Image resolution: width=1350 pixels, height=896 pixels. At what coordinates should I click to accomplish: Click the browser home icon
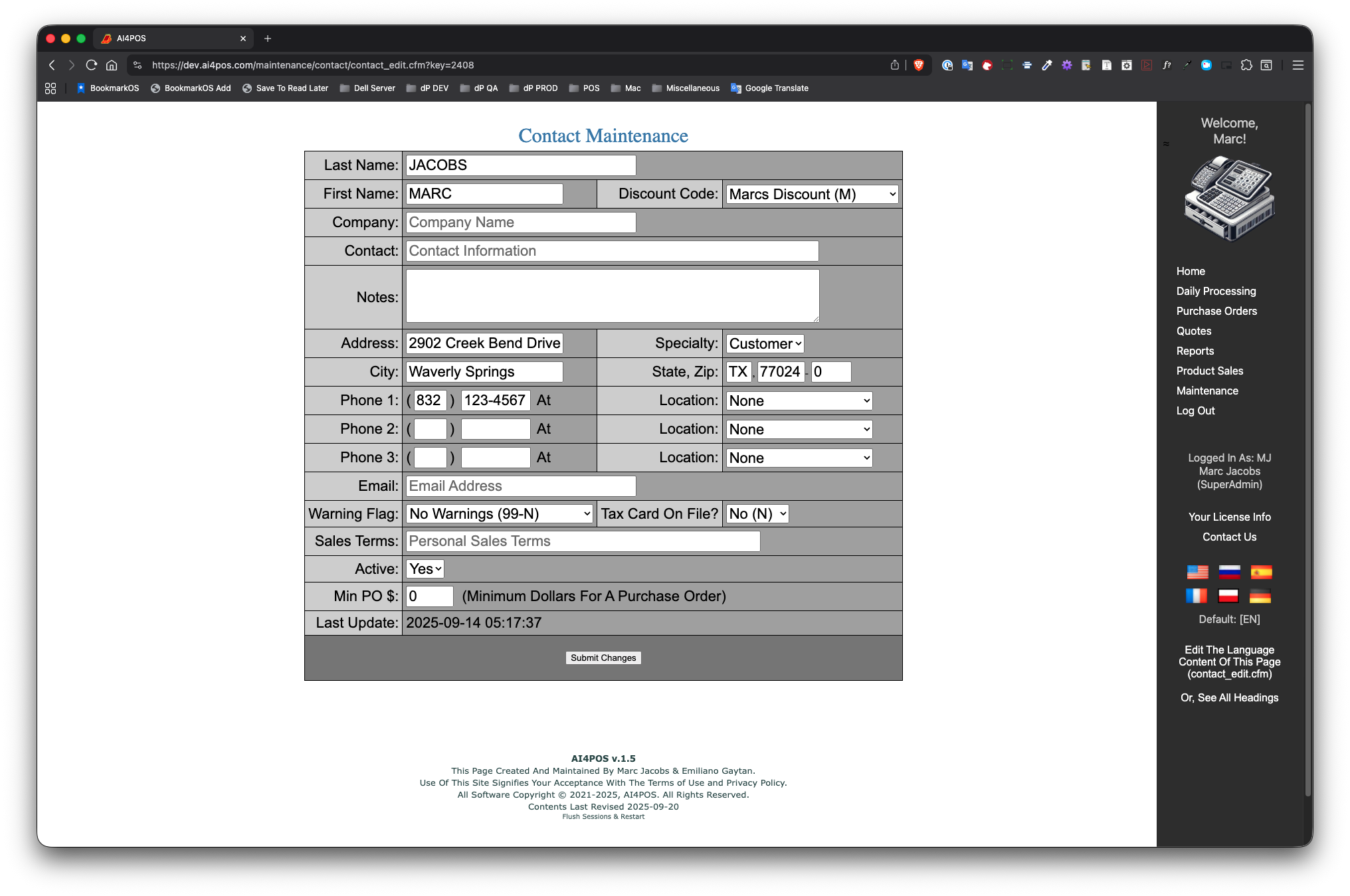(111, 65)
